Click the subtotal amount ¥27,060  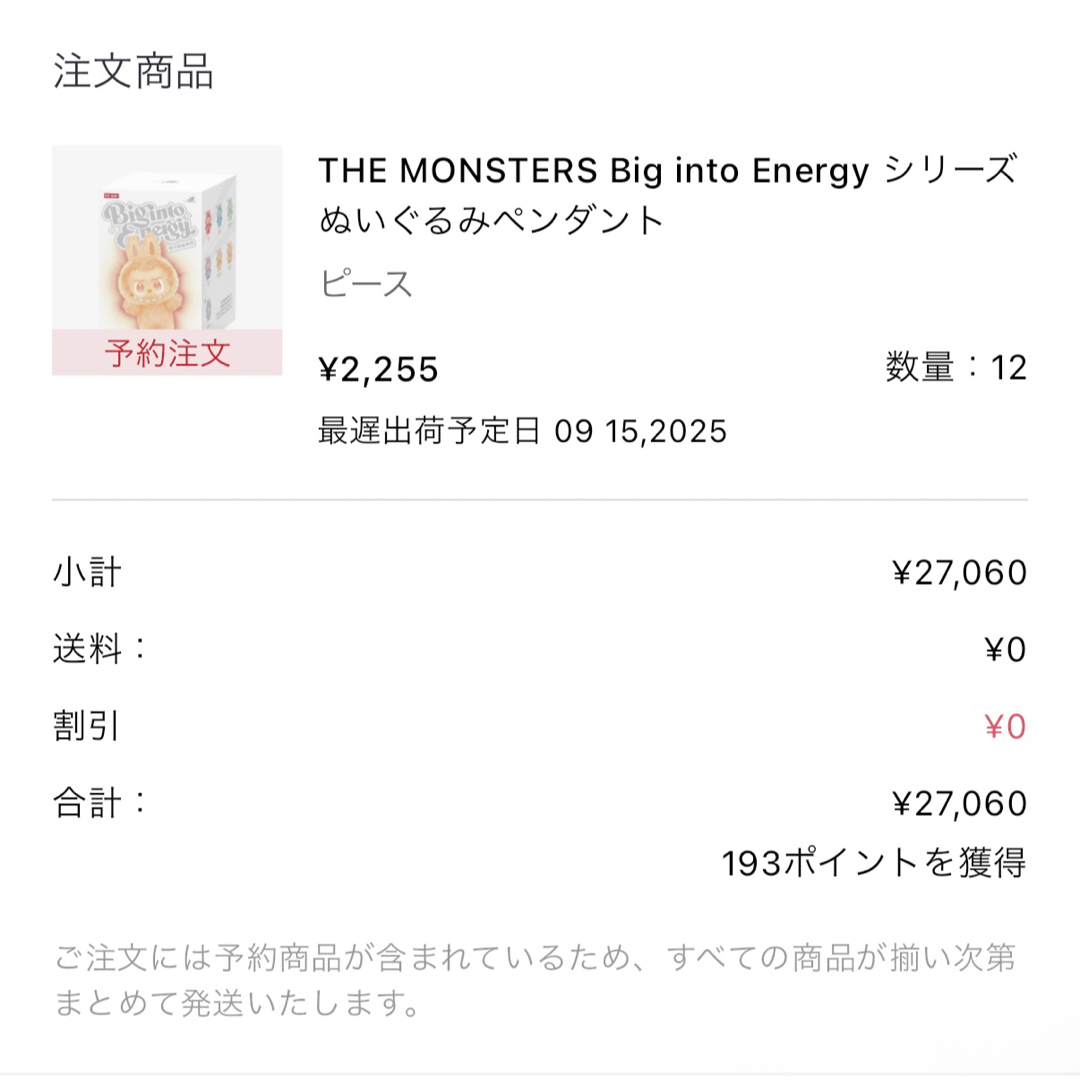pos(959,572)
